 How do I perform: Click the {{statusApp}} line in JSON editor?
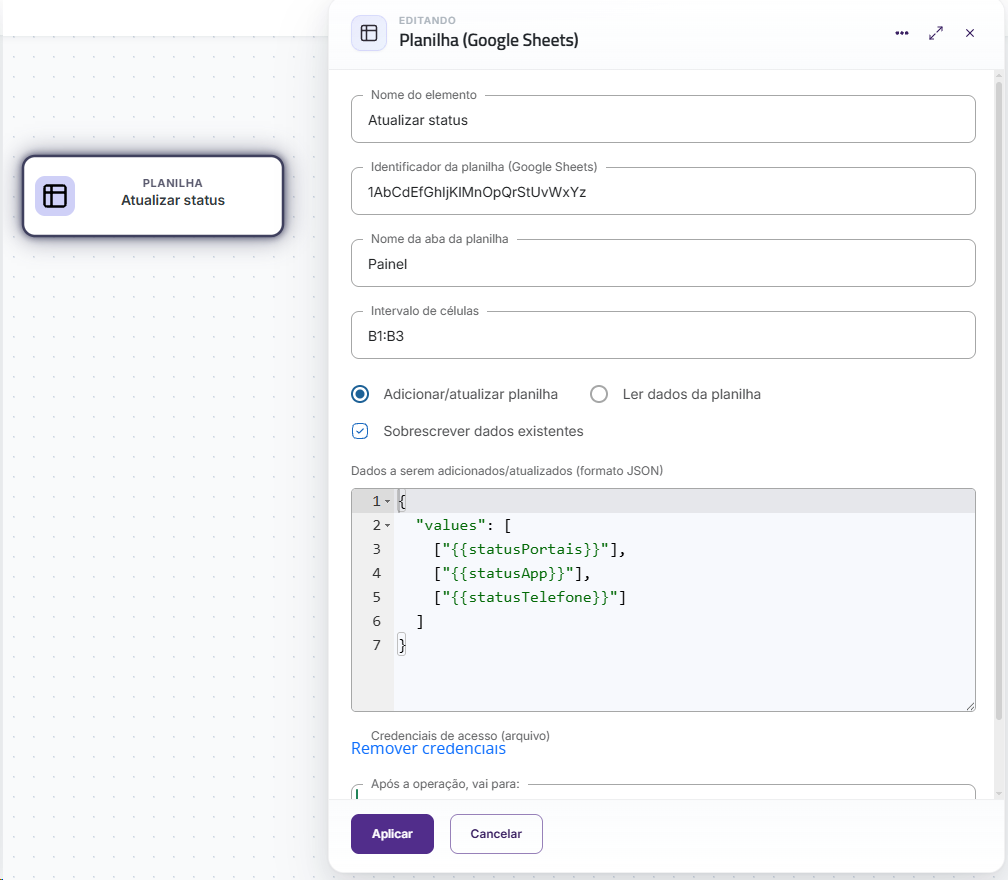pos(512,573)
